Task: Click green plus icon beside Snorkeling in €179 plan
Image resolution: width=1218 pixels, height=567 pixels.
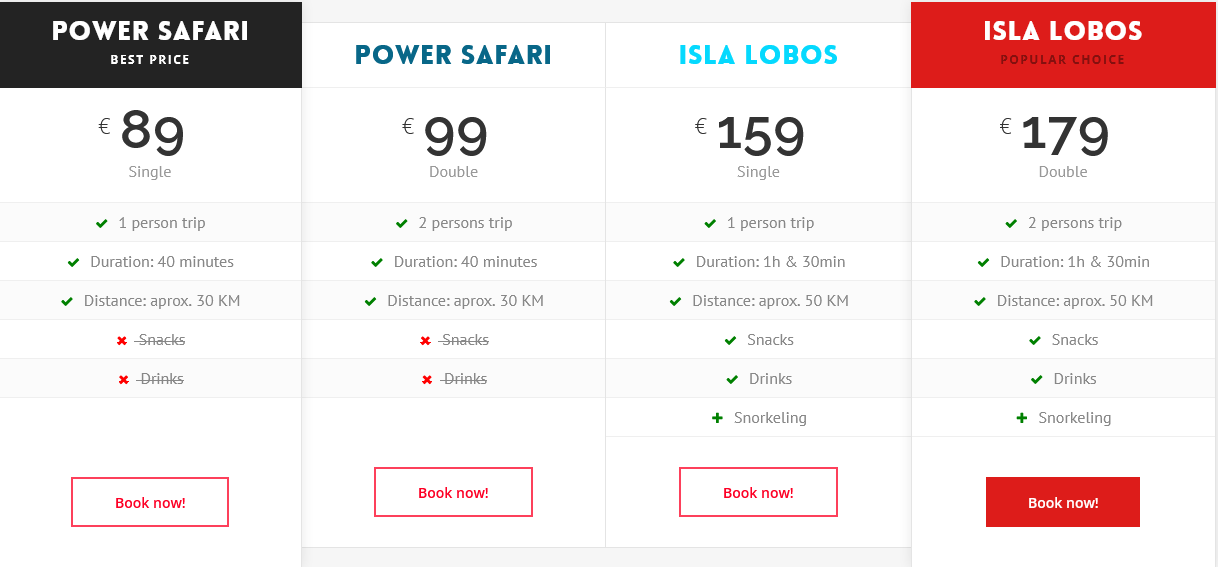Action: coord(1021,418)
